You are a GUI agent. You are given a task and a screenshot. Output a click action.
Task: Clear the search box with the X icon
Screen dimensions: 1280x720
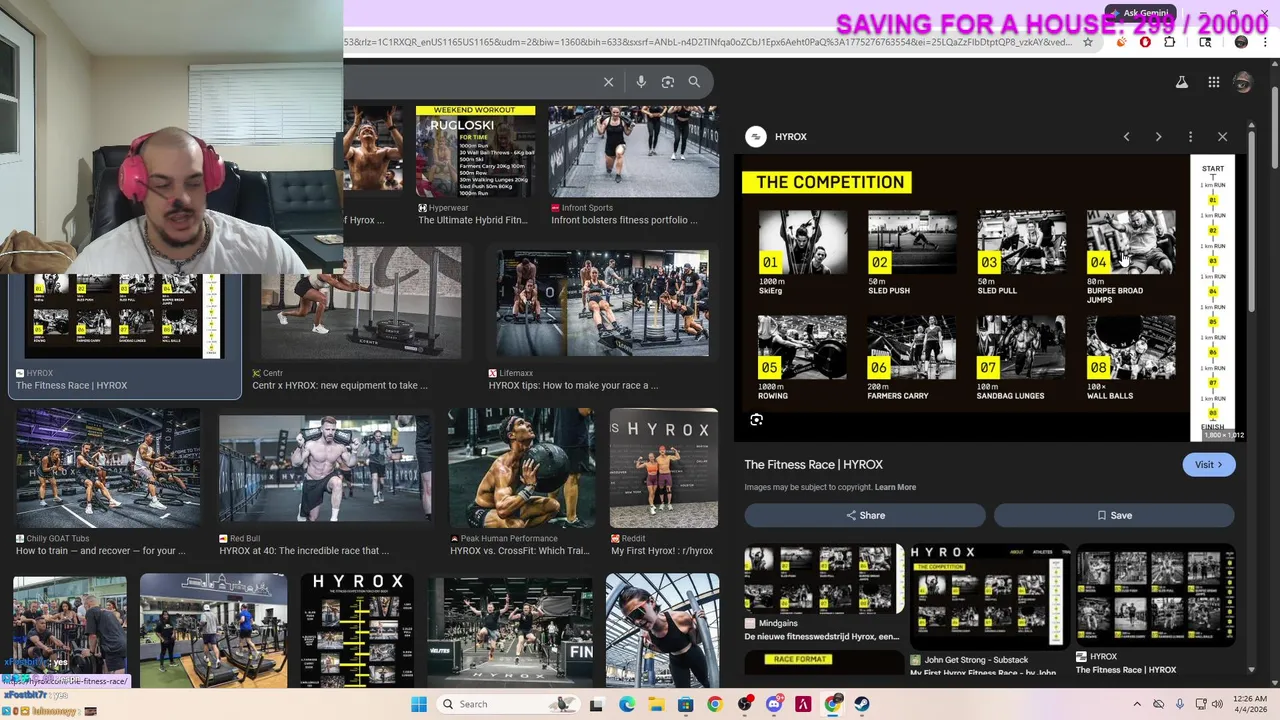click(608, 82)
